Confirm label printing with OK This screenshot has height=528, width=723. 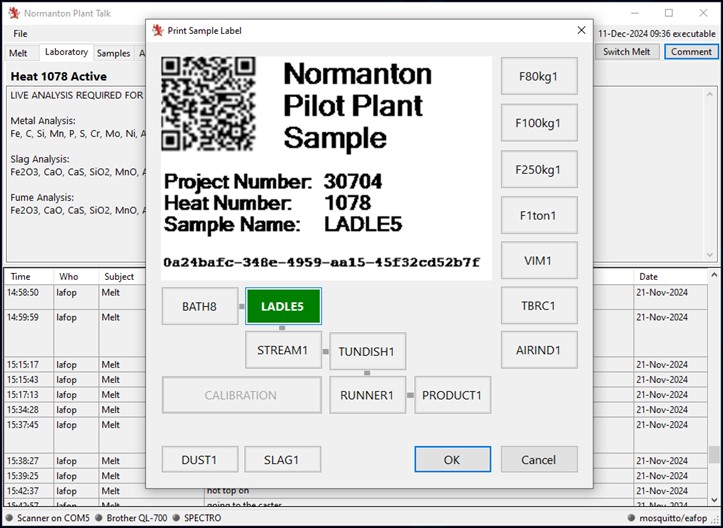tap(452, 459)
